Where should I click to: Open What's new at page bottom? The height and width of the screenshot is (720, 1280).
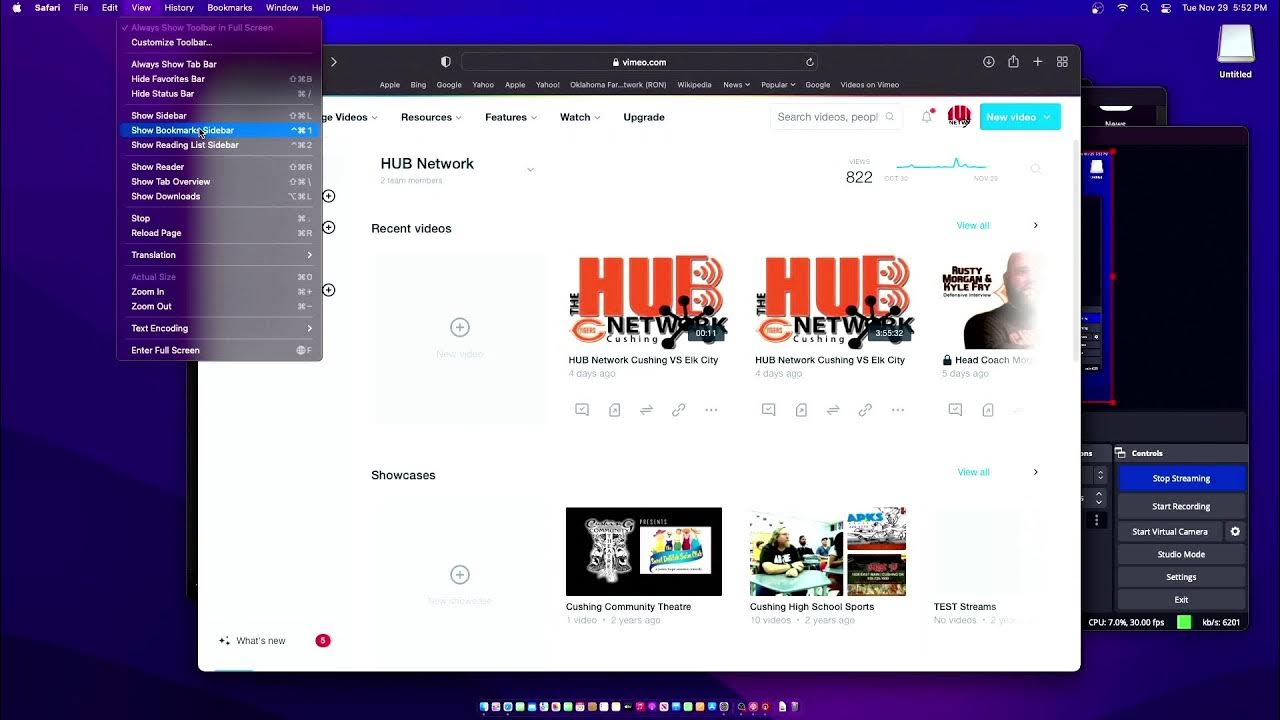(261, 641)
